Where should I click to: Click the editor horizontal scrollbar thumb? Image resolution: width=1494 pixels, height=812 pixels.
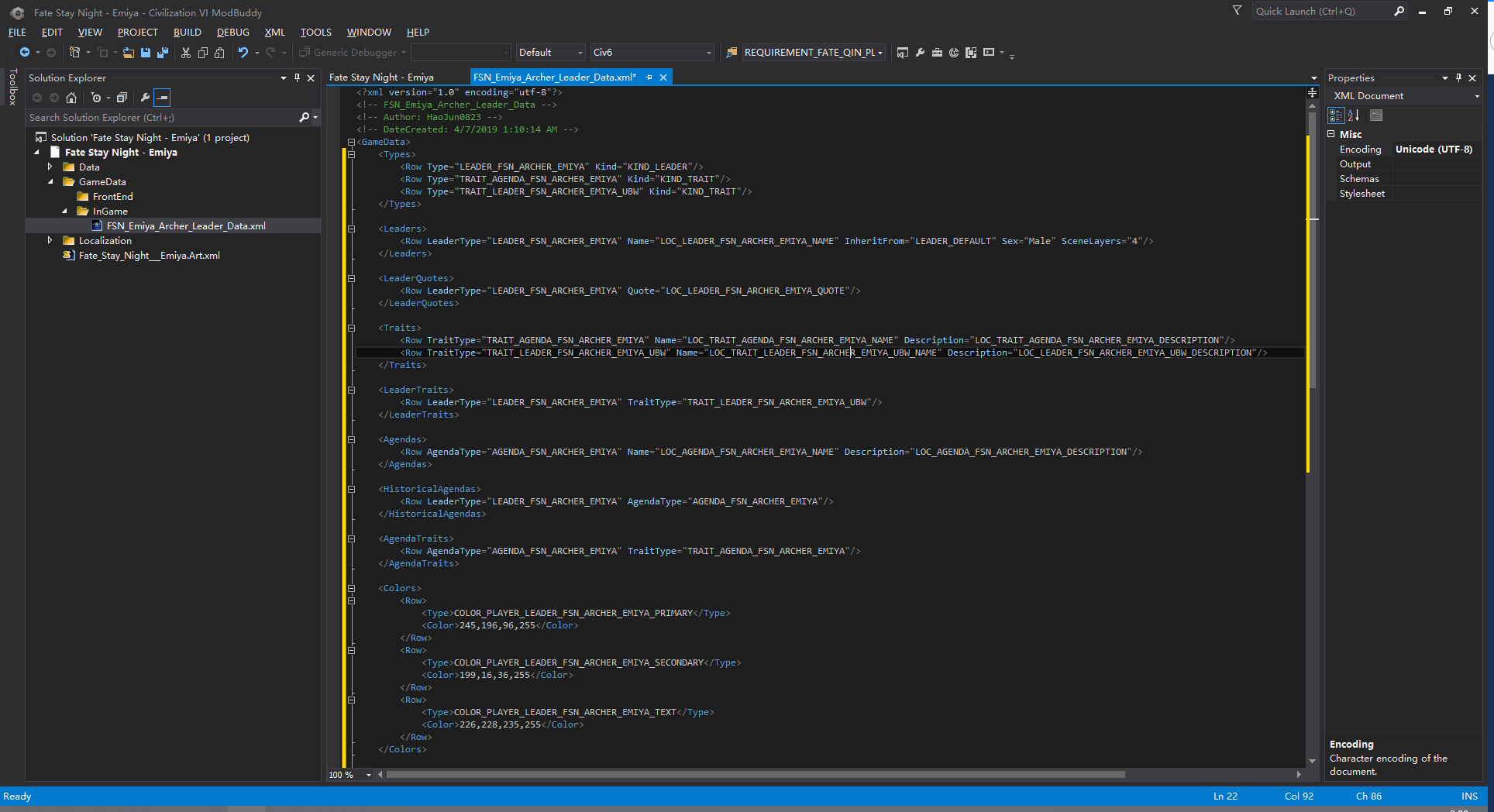point(756,774)
